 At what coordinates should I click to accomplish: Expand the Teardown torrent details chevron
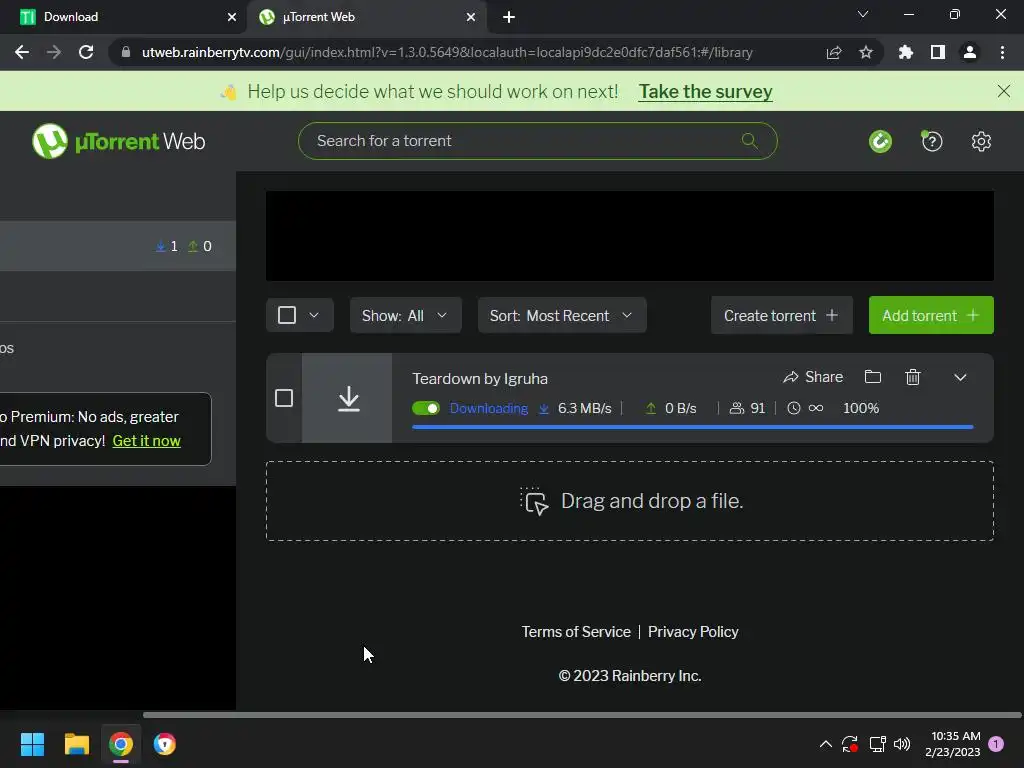(960, 377)
